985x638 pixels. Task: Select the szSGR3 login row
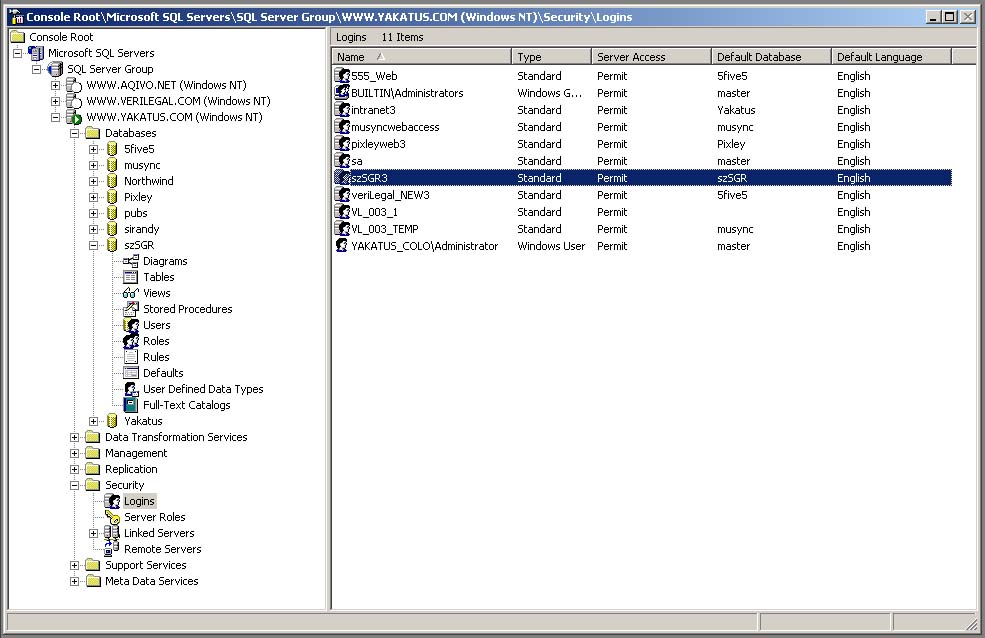click(x=643, y=178)
